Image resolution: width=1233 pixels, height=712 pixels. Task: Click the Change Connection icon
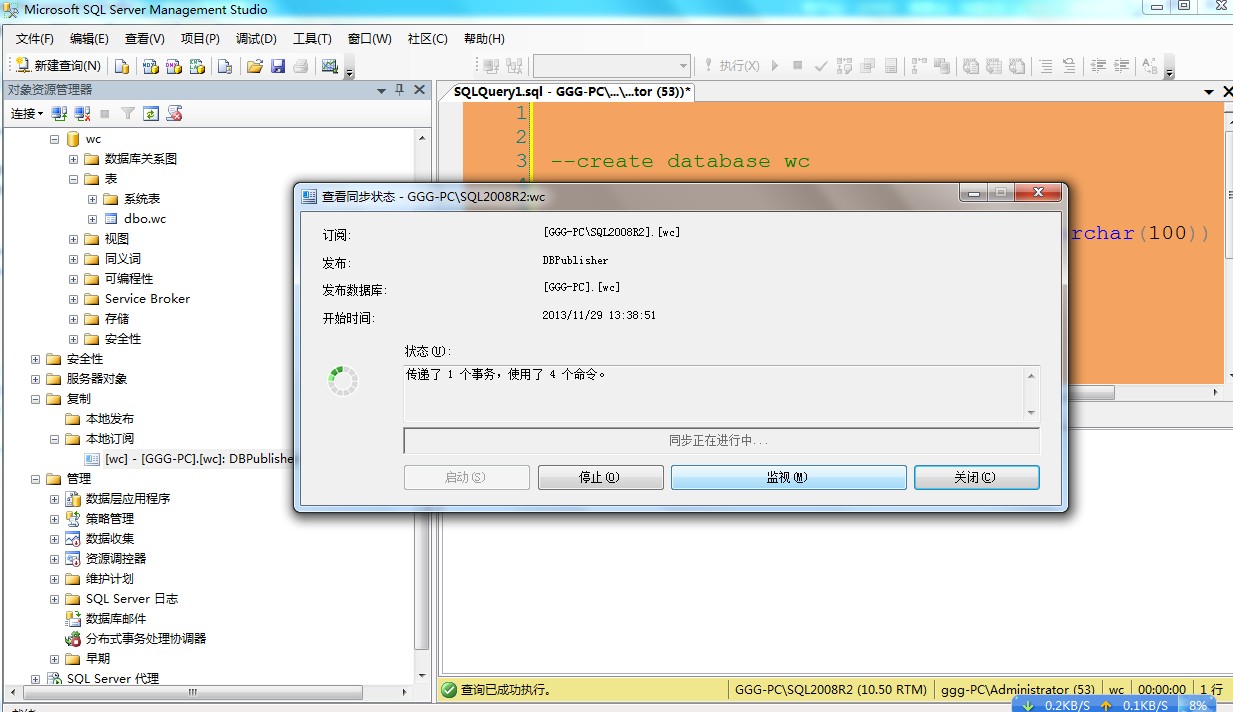(515, 66)
